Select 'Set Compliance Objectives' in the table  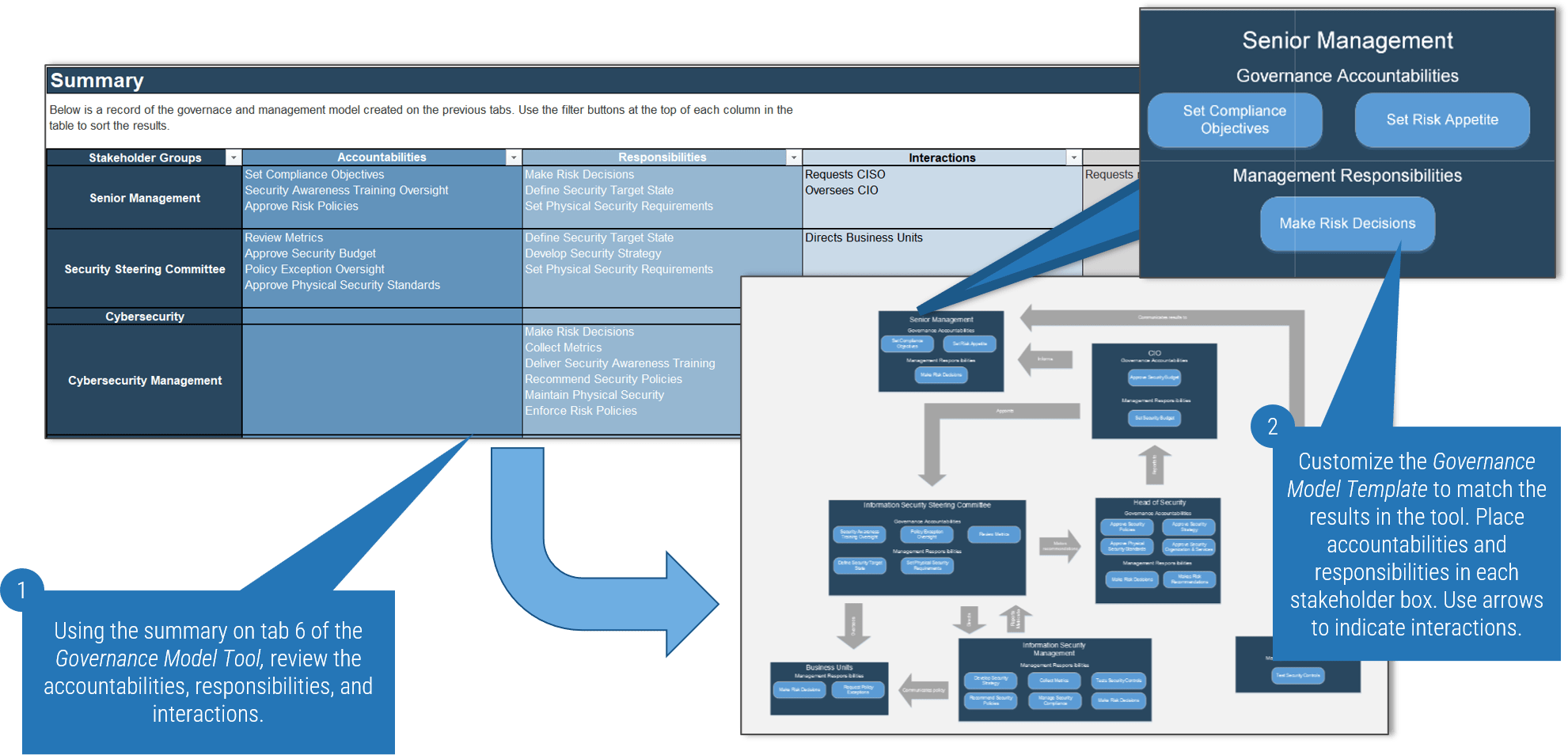pos(314,174)
